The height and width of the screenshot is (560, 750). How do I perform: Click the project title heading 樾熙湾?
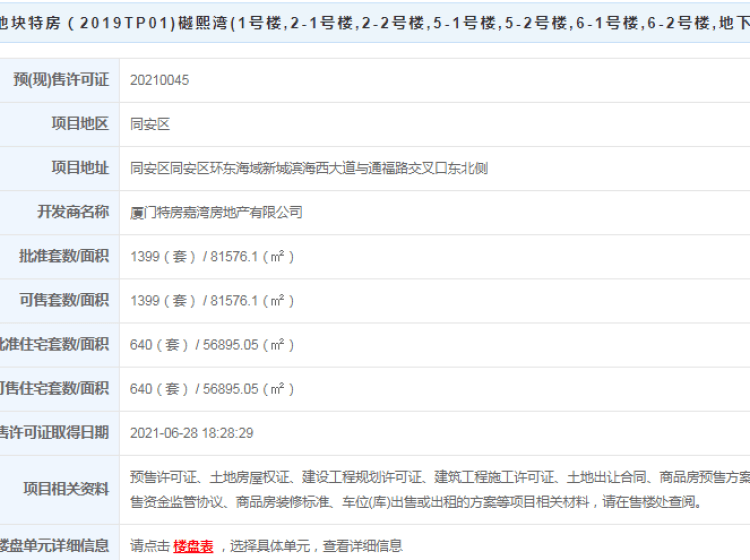click(375, 20)
